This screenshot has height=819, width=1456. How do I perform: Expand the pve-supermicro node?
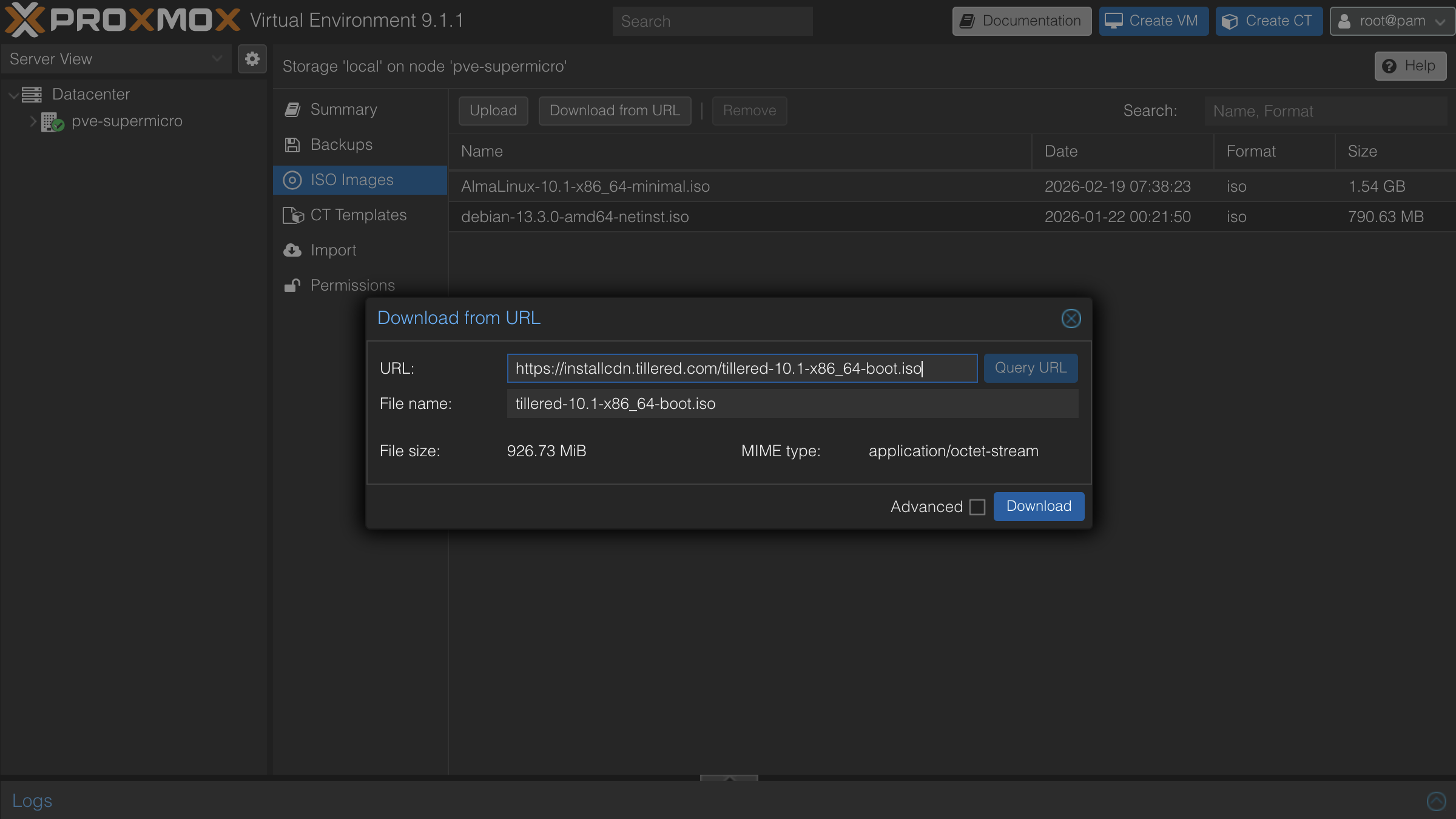click(x=33, y=121)
